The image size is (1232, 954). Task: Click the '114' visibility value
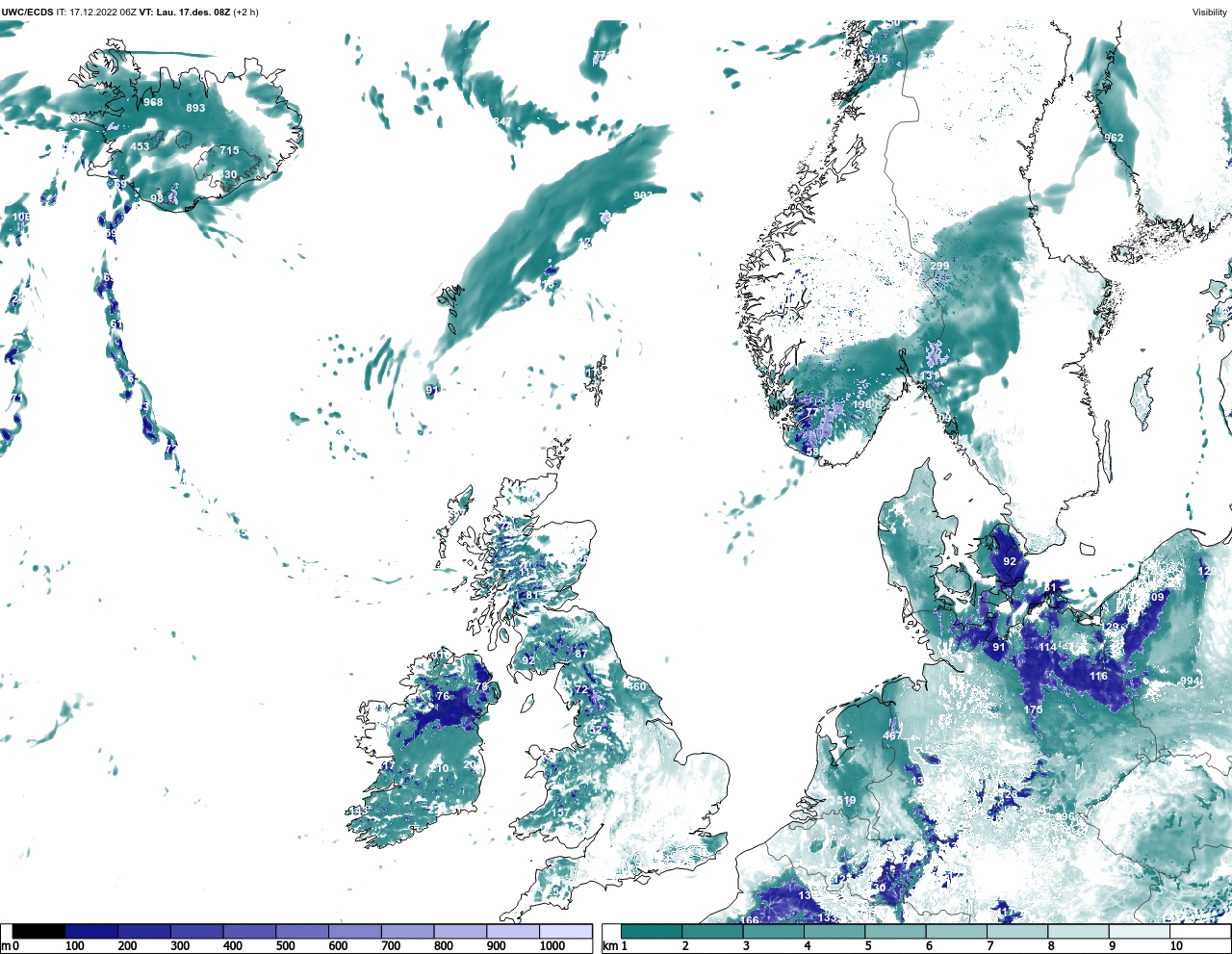[x=1047, y=647]
